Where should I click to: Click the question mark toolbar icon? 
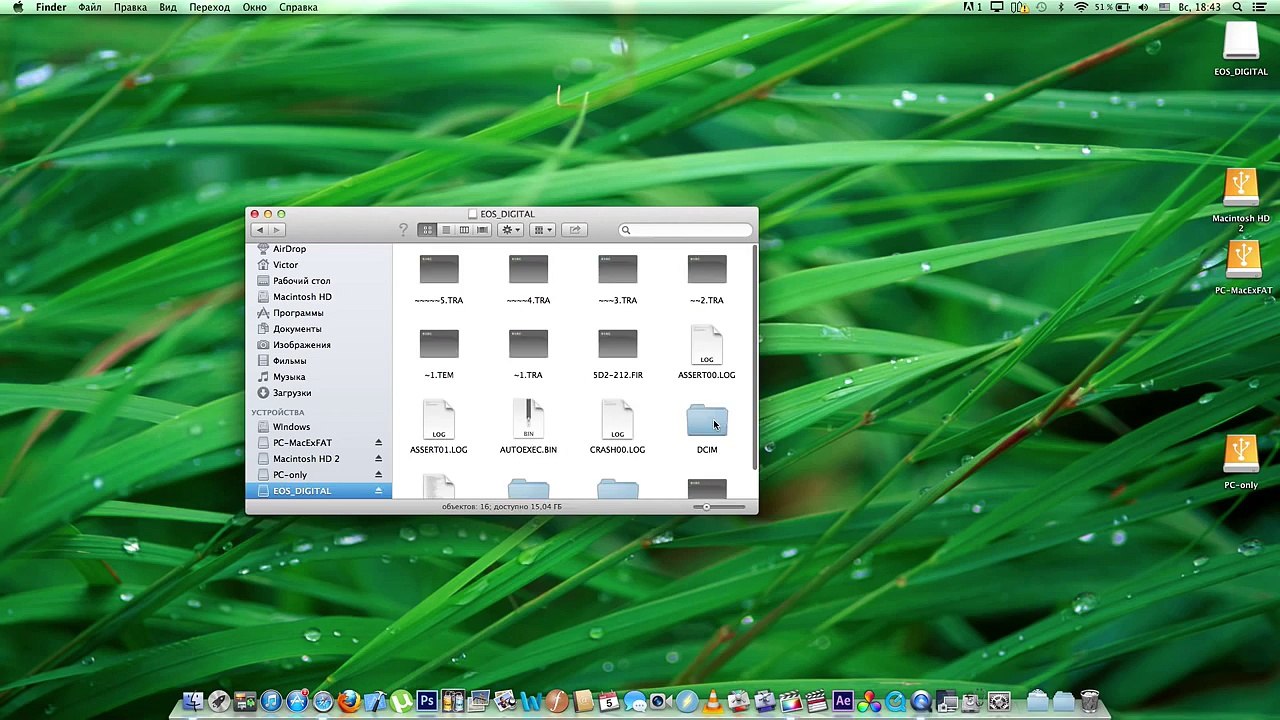point(404,230)
